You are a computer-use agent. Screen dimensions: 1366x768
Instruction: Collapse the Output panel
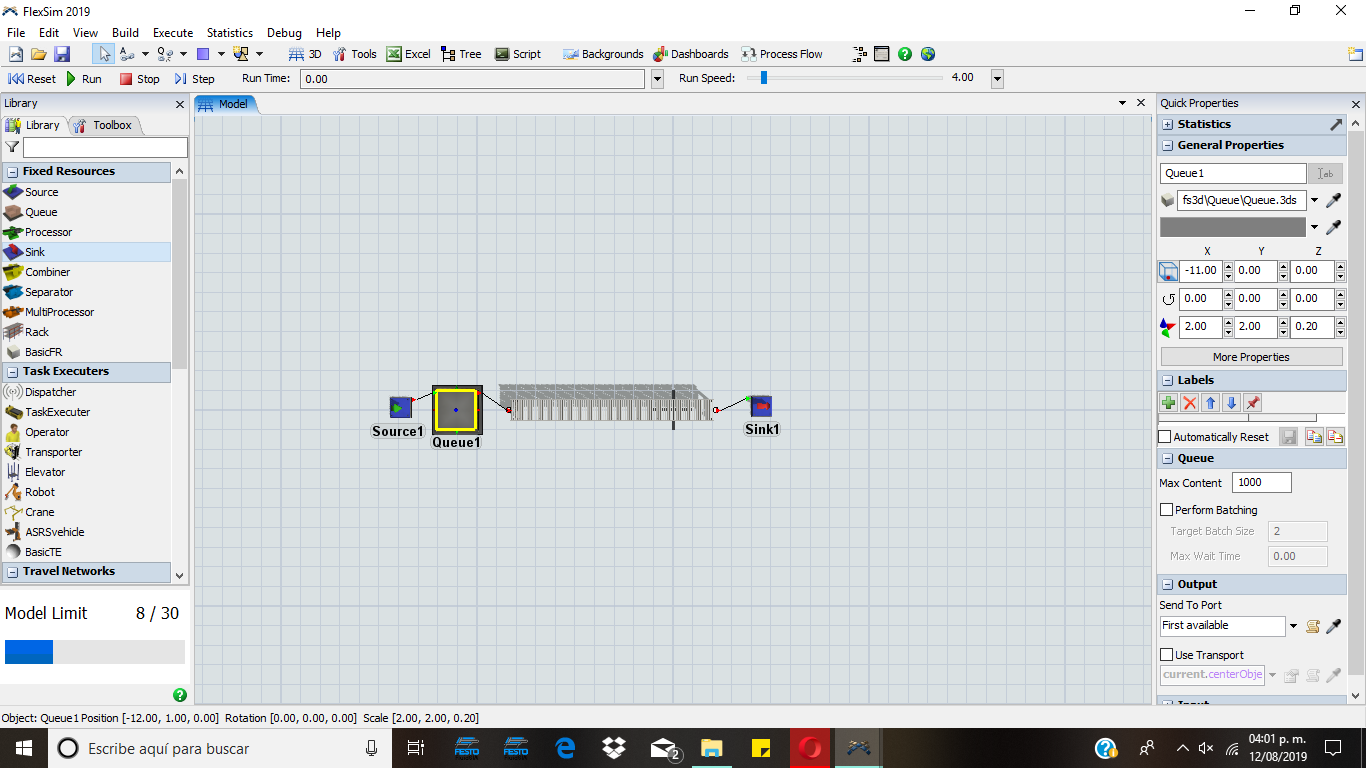click(x=1168, y=584)
